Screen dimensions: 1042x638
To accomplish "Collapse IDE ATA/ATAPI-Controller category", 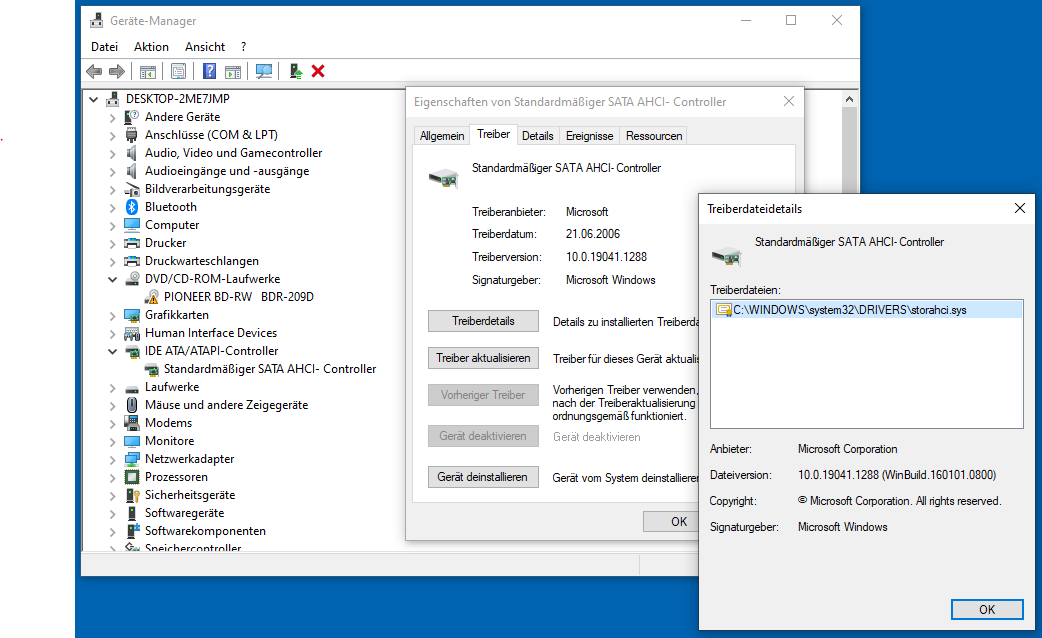I will pyautogui.click(x=112, y=351).
